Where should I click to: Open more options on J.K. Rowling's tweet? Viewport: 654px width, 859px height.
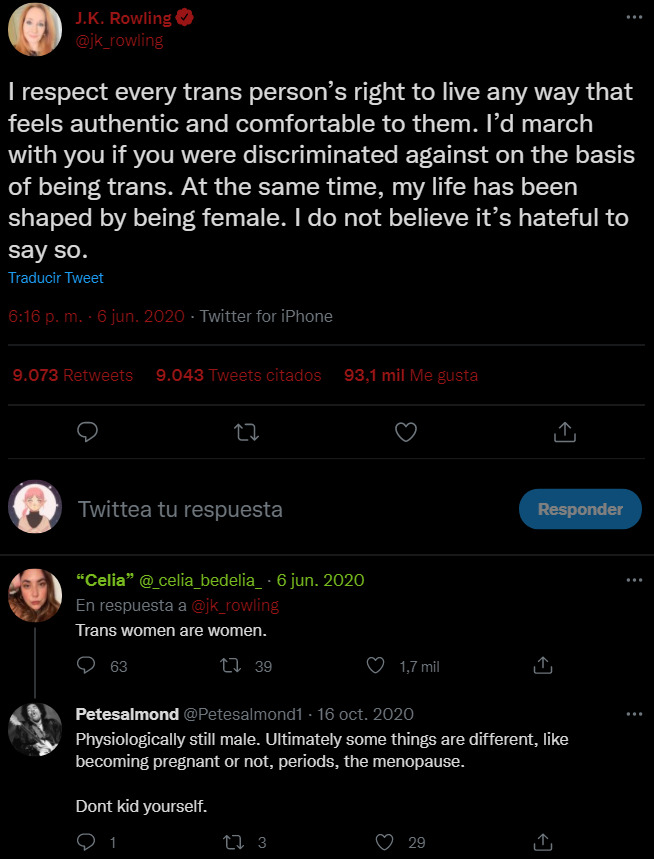pyautogui.click(x=633, y=18)
